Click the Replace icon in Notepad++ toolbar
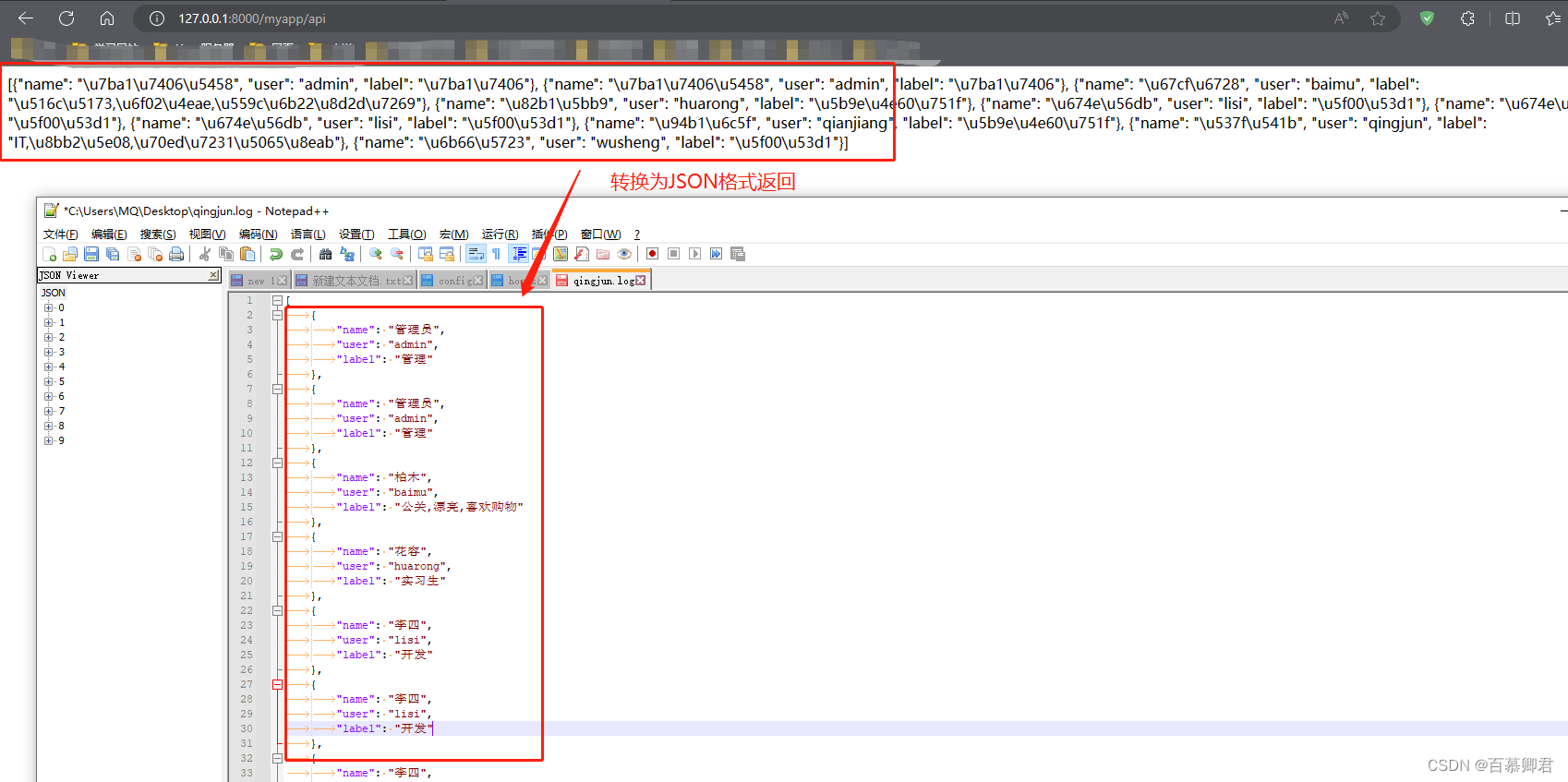This screenshot has width=1568, height=782. 347,254
